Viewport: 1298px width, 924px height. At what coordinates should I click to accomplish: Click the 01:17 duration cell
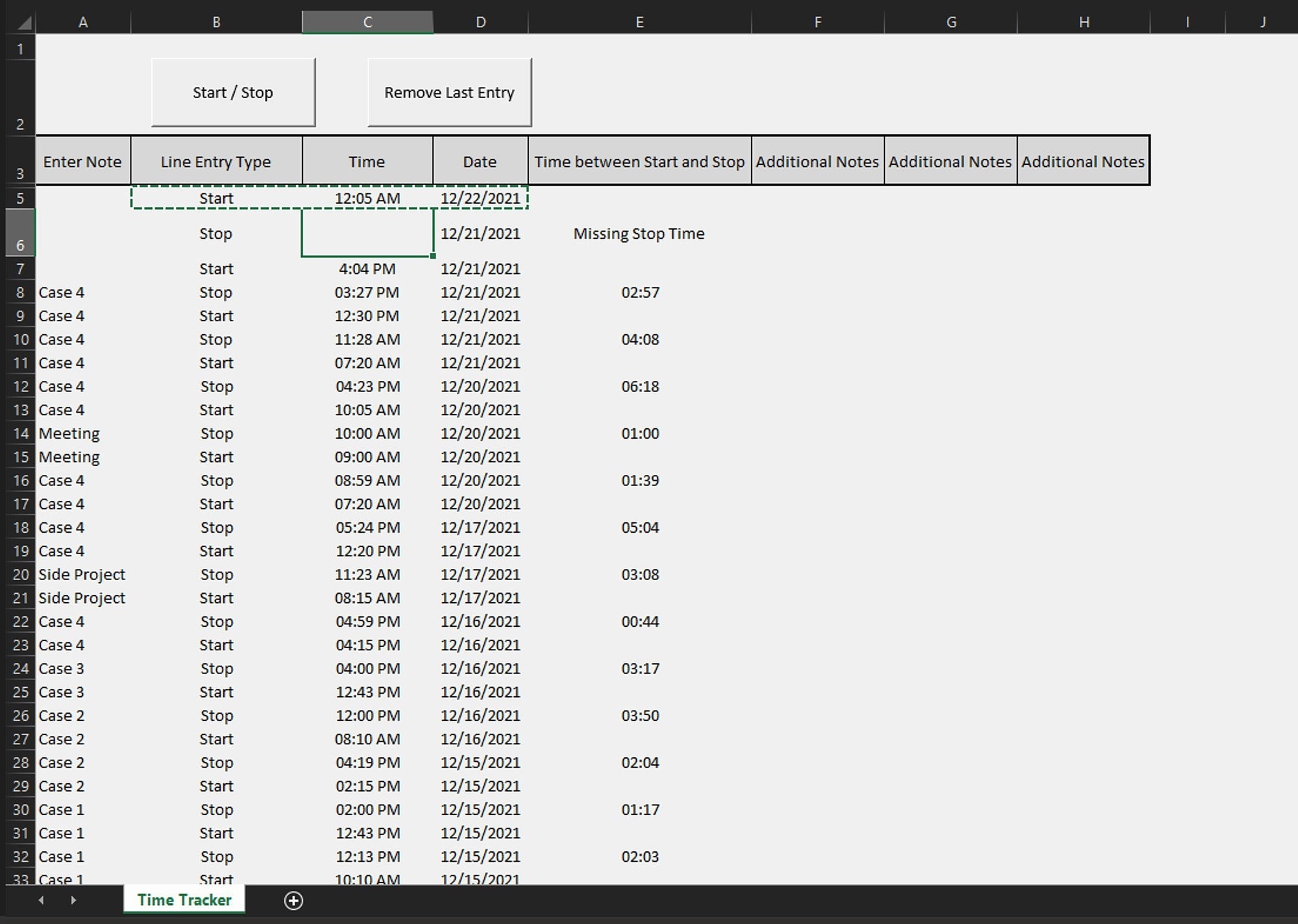coord(640,810)
